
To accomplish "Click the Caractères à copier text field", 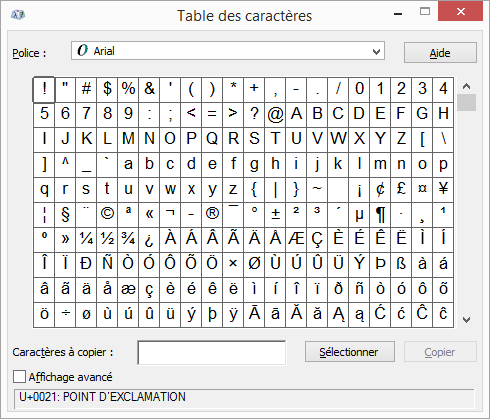I will tap(212, 352).
